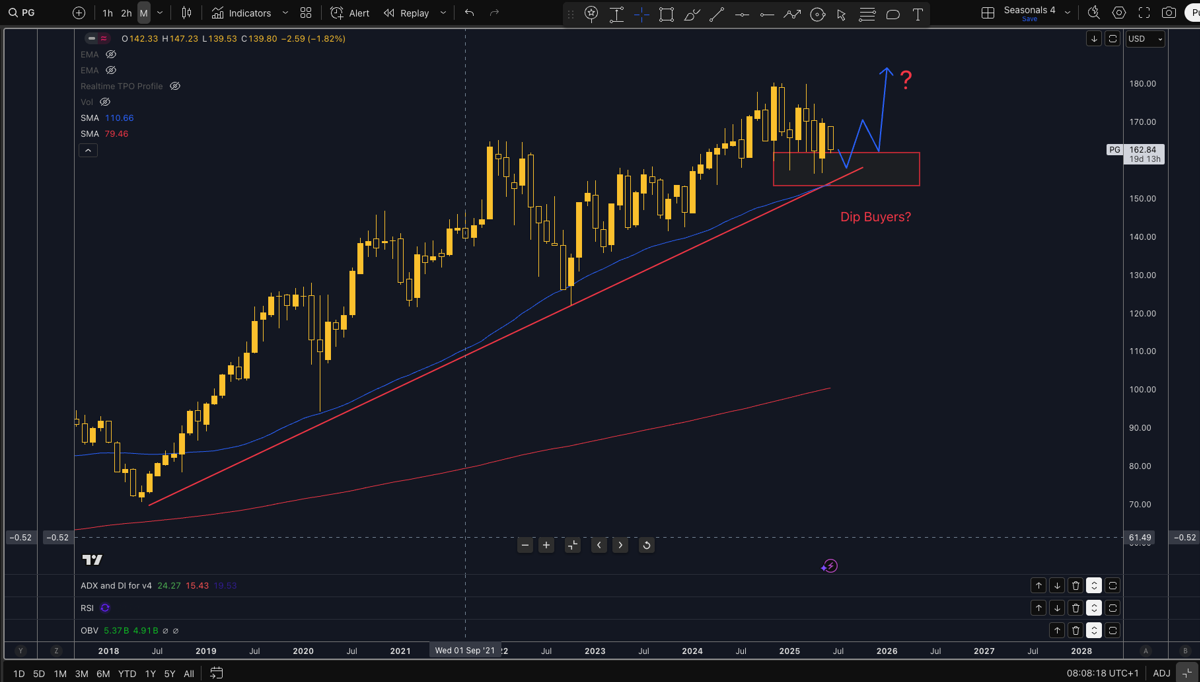Viewport: 1200px width, 682px height.
Task: Enter fullscreen mode
Action: pyautogui.click(x=1144, y=13)
